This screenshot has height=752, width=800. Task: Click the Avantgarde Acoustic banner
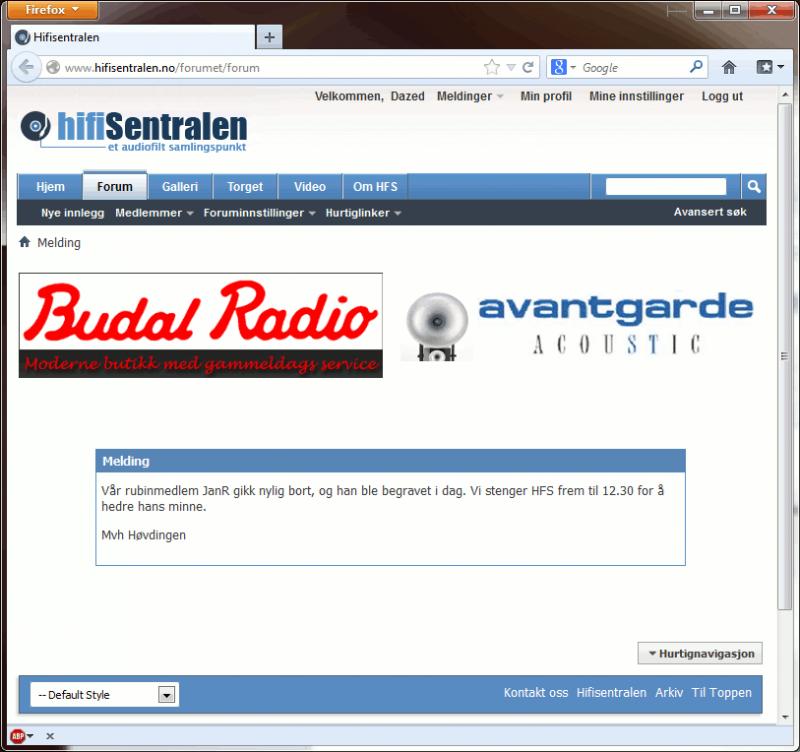click(x=580, y=327)
